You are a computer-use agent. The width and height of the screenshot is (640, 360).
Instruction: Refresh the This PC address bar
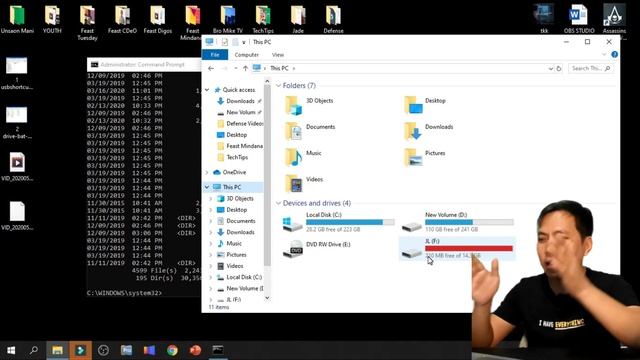point(559,68)
